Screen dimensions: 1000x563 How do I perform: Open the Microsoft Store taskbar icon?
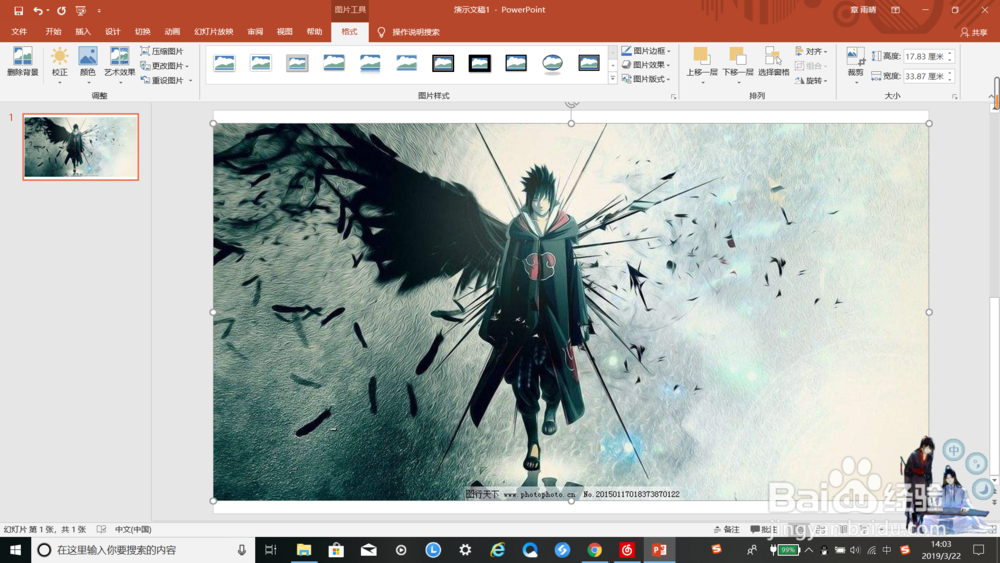click(x=336, y=550)
